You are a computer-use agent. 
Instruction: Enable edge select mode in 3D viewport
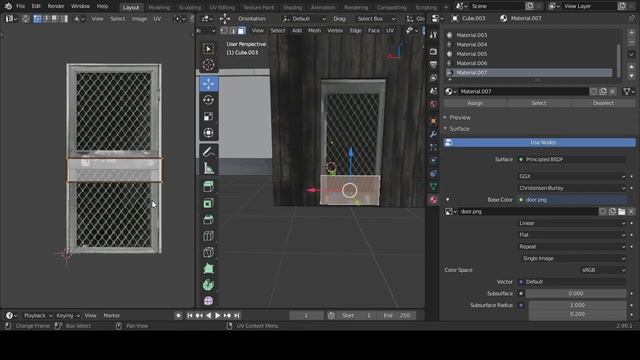233,31
